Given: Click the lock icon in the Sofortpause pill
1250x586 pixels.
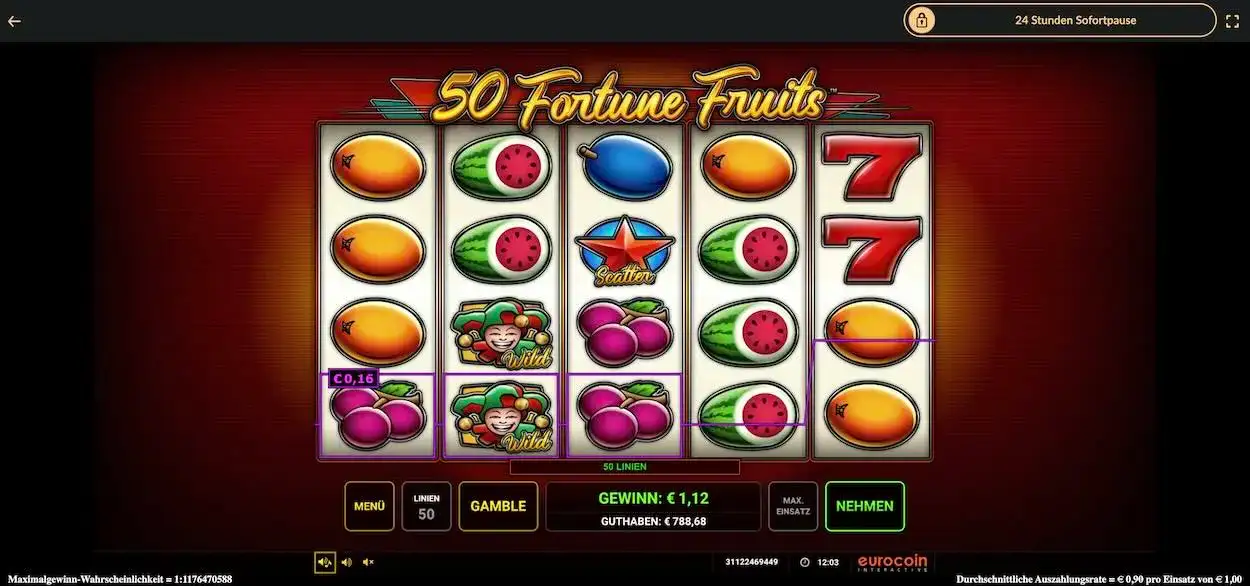Looking at the screenshot, I should (921, 20).
